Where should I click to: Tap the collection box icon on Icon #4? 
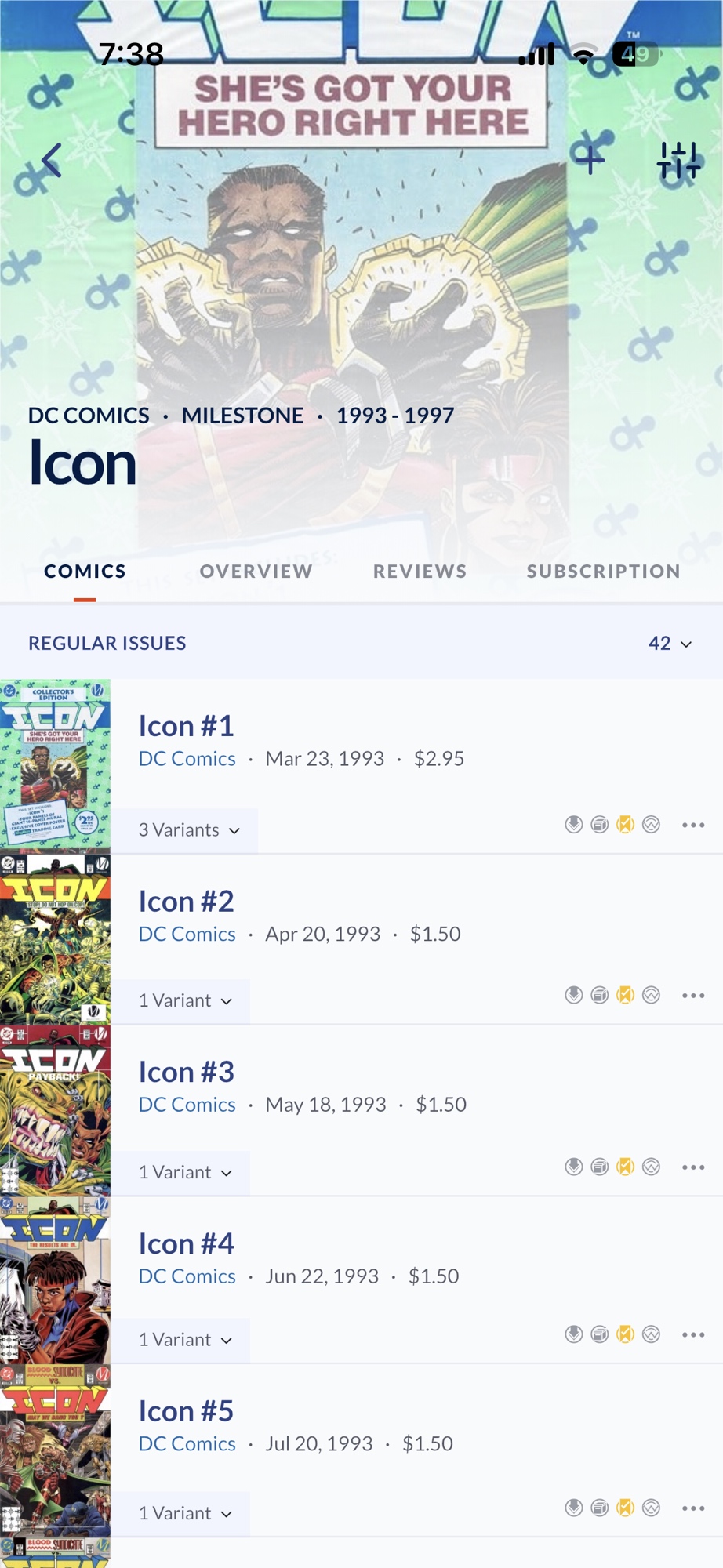point(600,1334)
